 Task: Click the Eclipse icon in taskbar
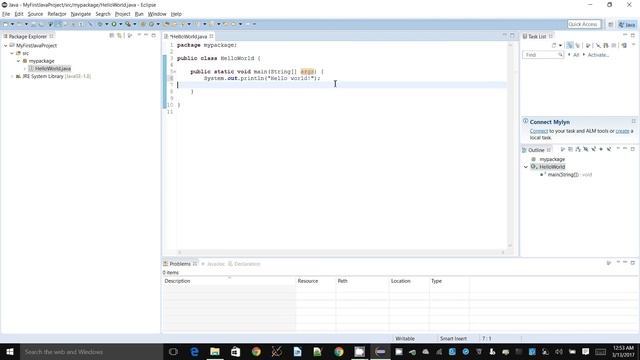pos(380,351)
